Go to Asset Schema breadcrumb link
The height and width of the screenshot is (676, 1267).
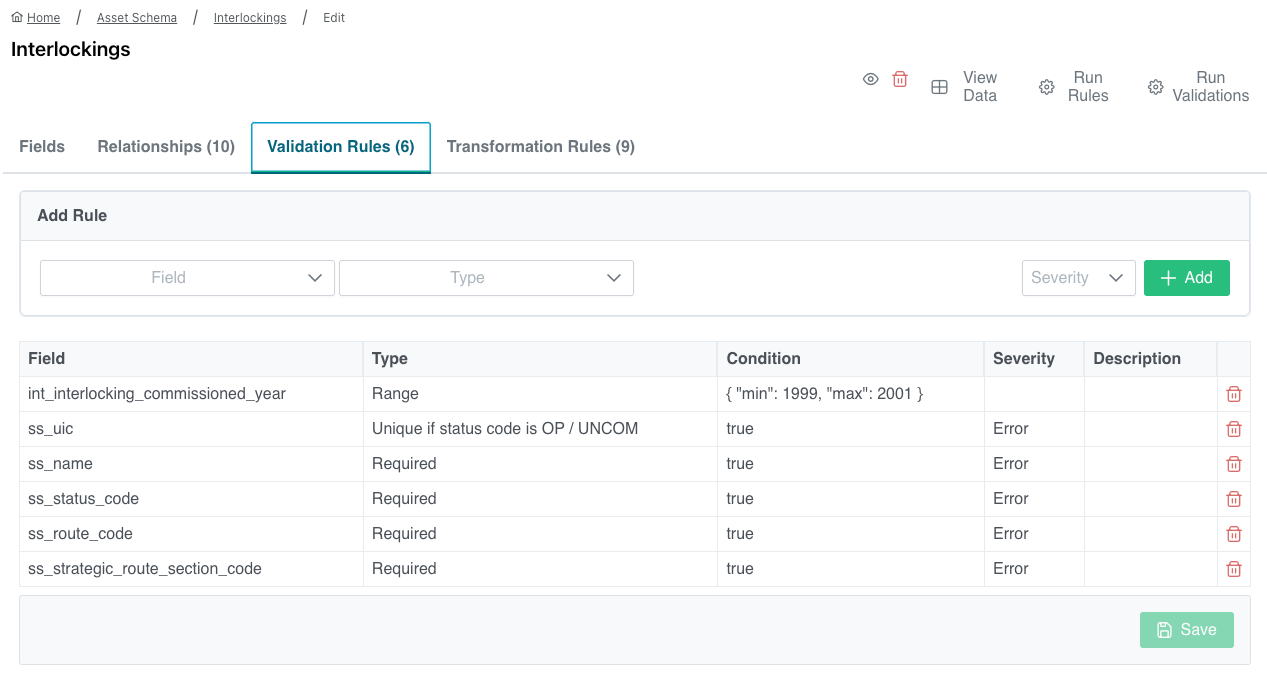137,18
